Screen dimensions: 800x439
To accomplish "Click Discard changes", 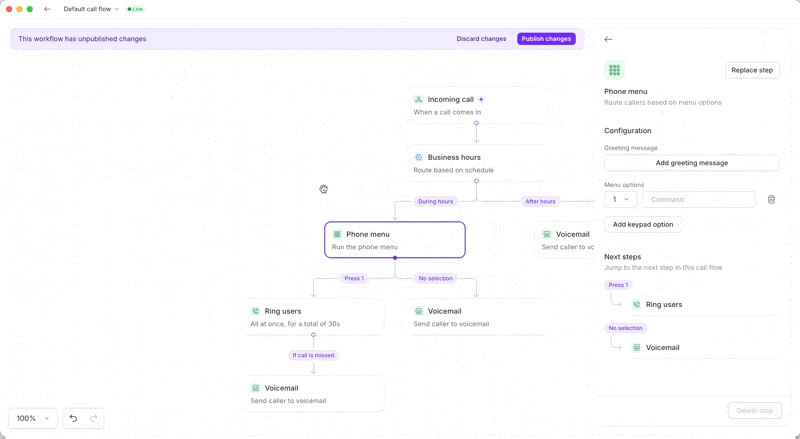I will (x=481, y=39).
